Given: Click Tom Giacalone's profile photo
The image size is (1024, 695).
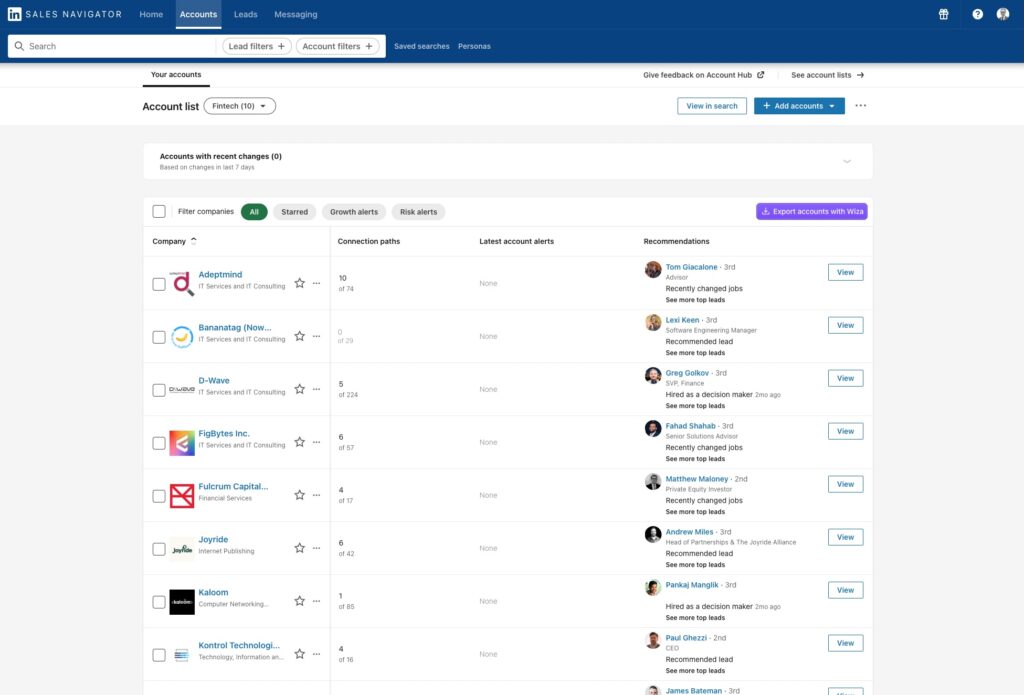Looking at the screenshot, I should coord(652,269).
